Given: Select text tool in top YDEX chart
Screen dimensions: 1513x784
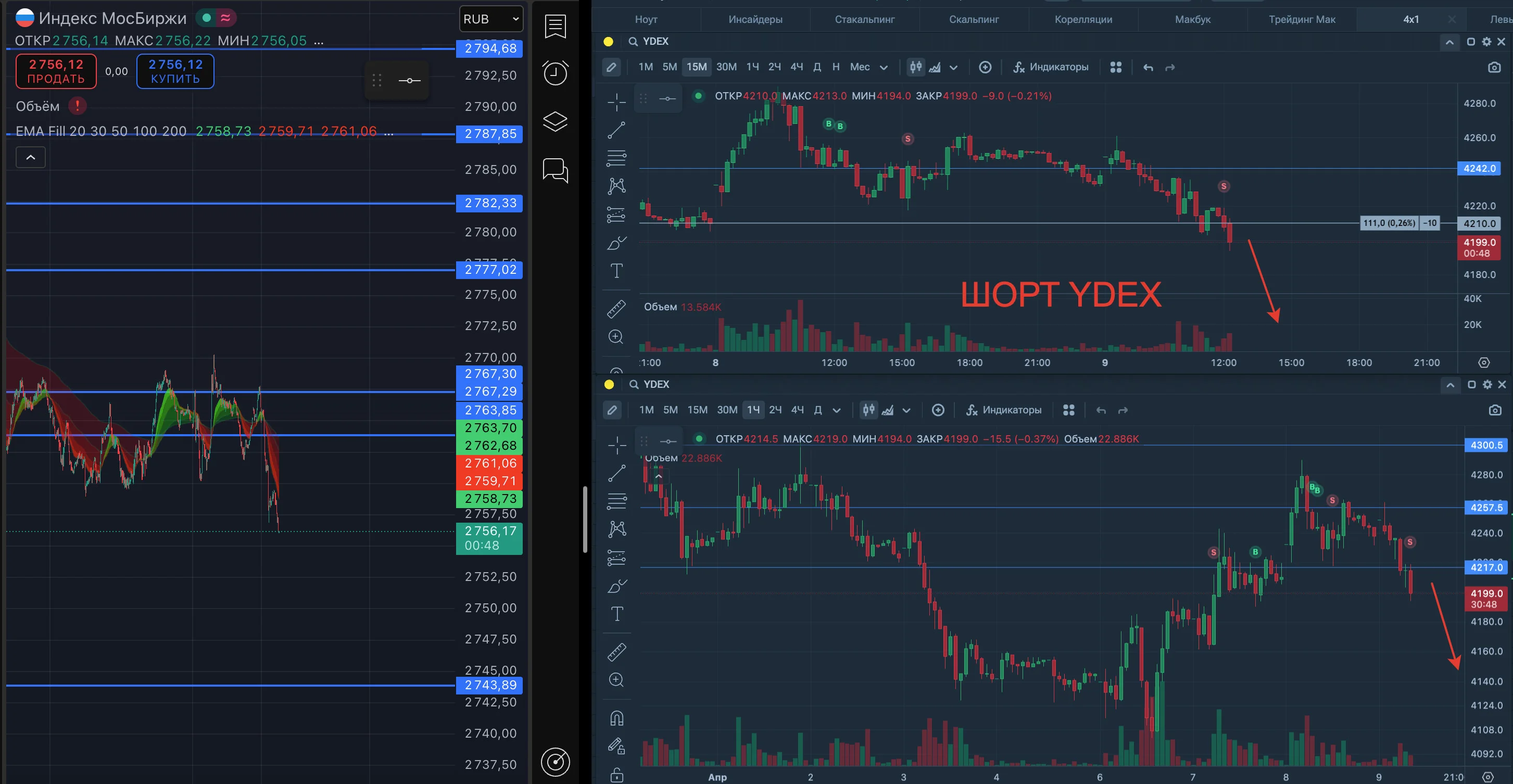Looking at the screenshot, I should (x=616, y=271).
